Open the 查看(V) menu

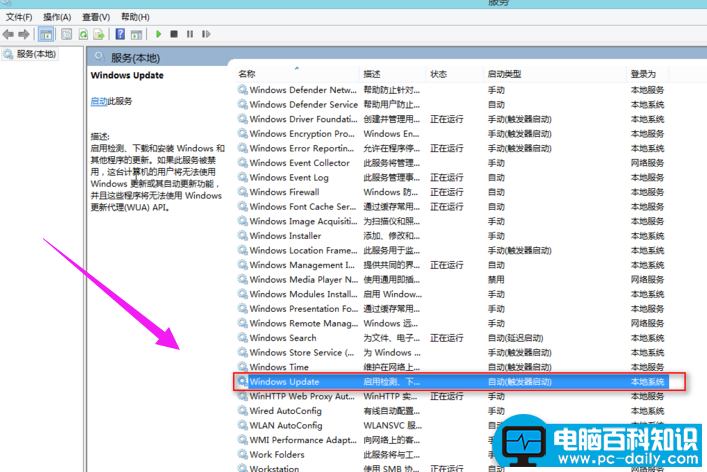pyautogui.click(x=96, y=17)
